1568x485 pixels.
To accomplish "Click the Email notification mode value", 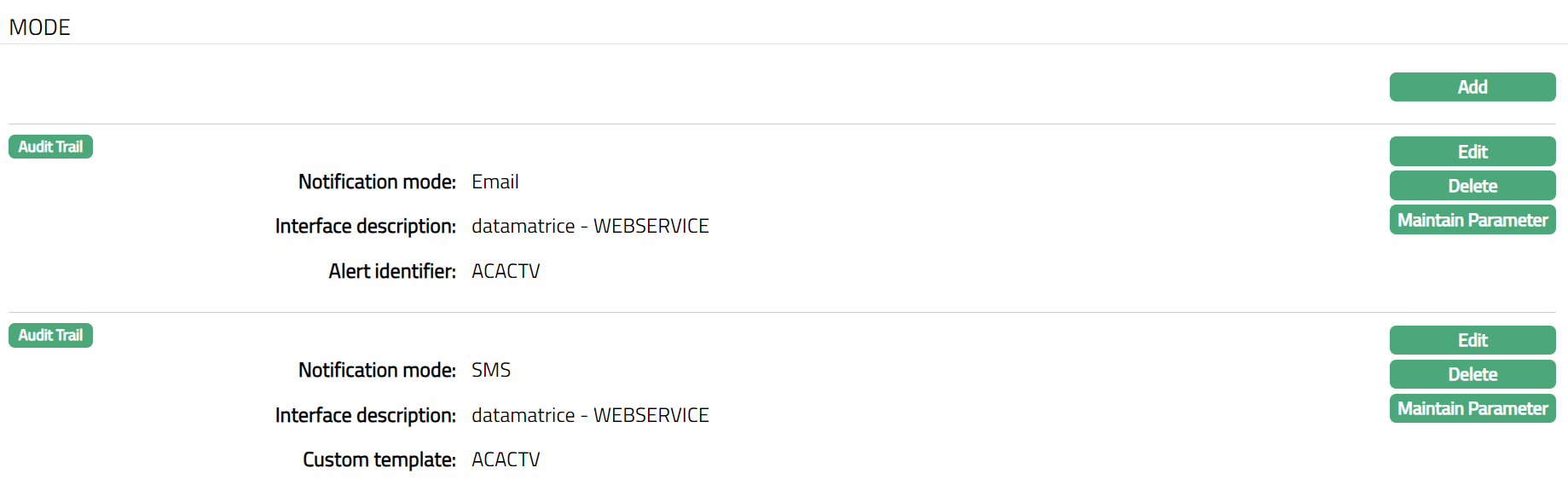I will pyautogui.click(x=495, y=182).
